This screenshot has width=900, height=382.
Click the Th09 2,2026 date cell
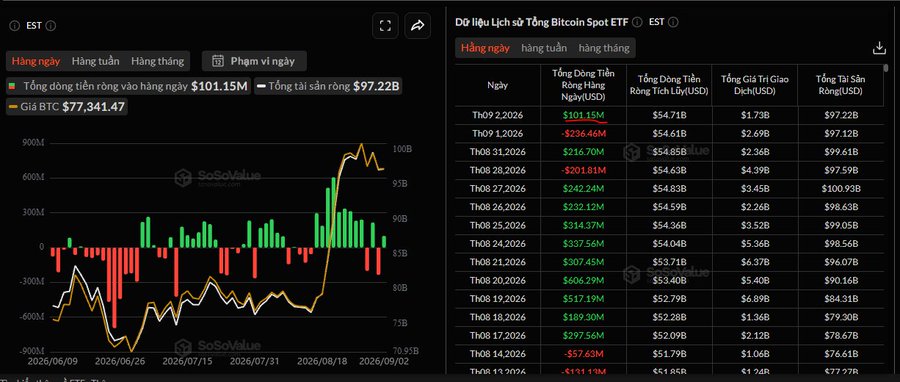497,115
